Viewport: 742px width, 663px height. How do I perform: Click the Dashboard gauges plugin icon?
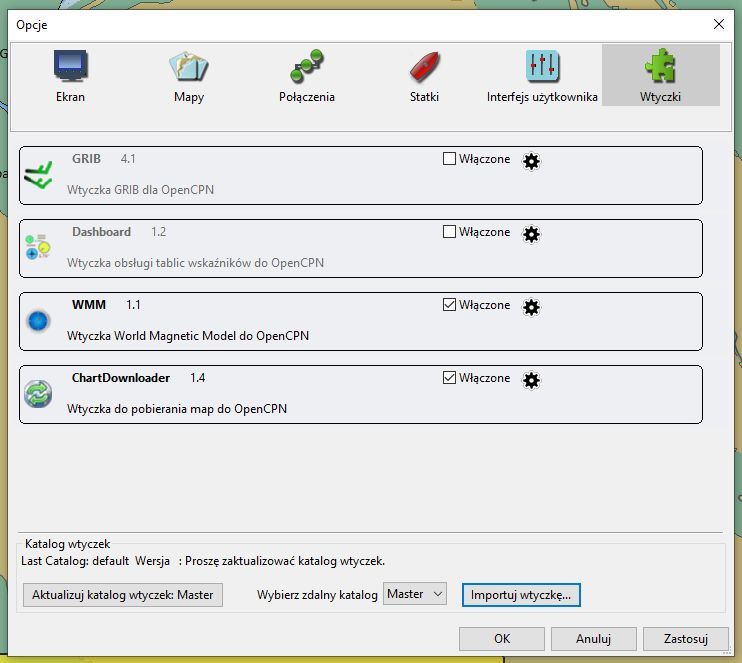38,247
